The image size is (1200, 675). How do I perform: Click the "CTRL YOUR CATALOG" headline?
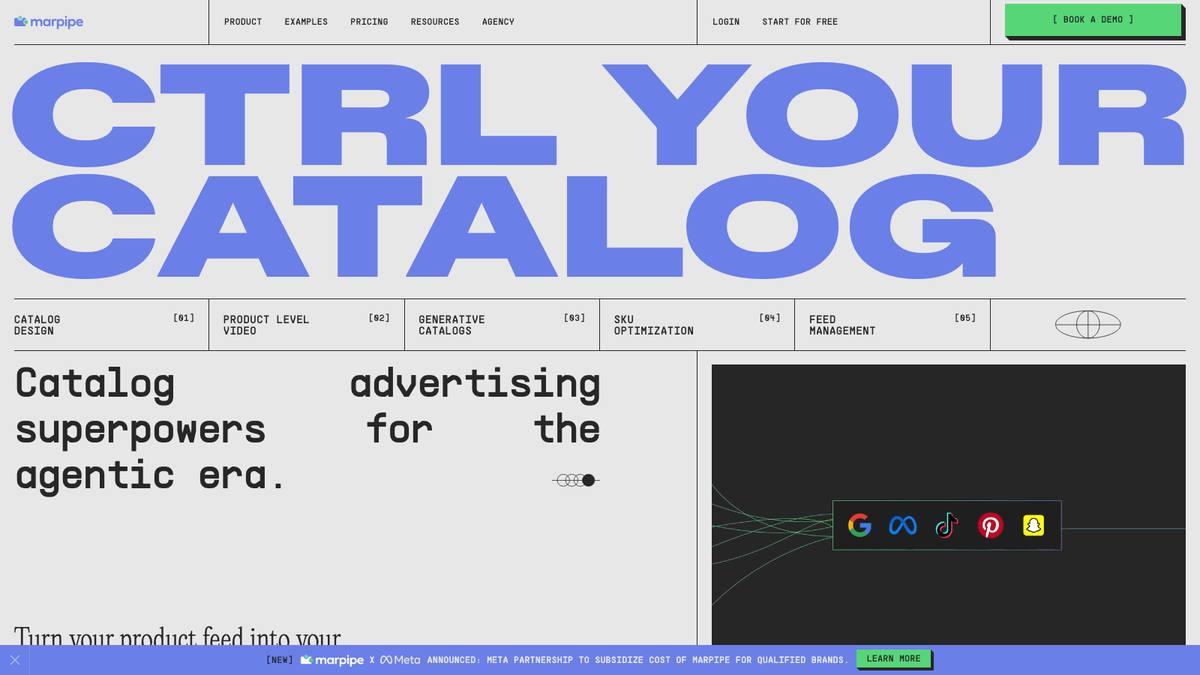point(598,170)
